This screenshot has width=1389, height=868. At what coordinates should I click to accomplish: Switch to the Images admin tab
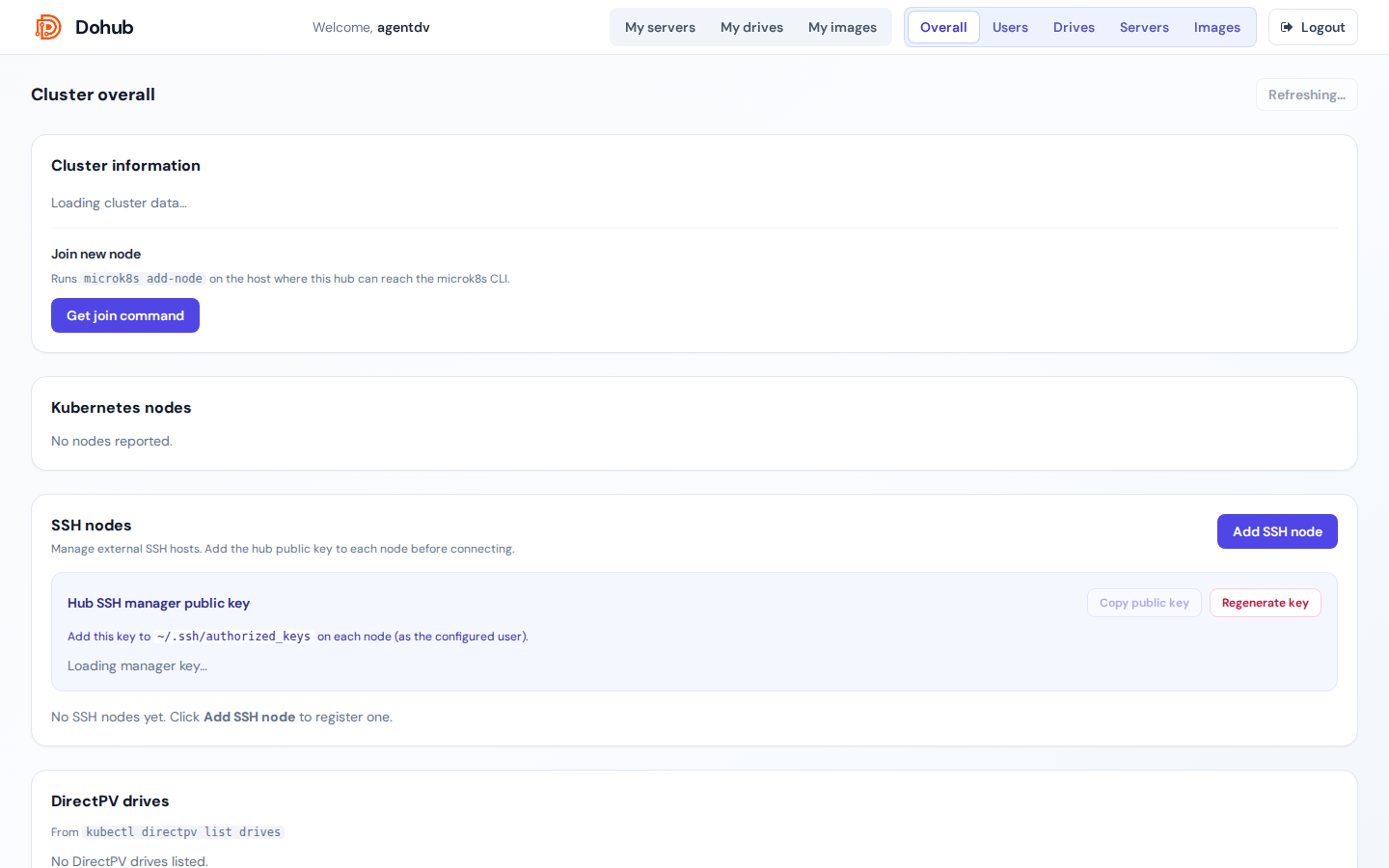(1216, 27)
